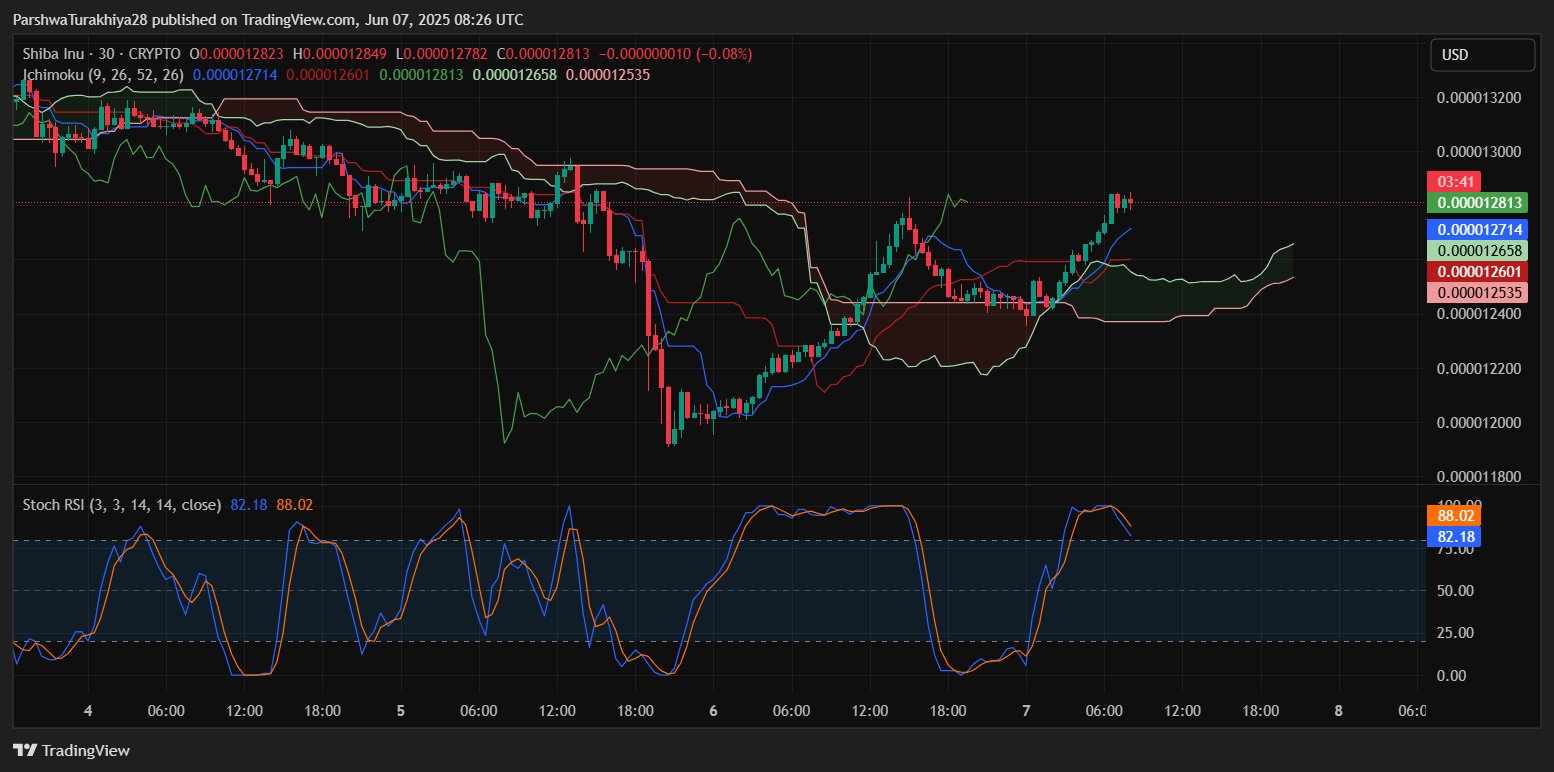Click the red 03:41 countdown label
1554x772 pixels.
(x=1451, y=182)
